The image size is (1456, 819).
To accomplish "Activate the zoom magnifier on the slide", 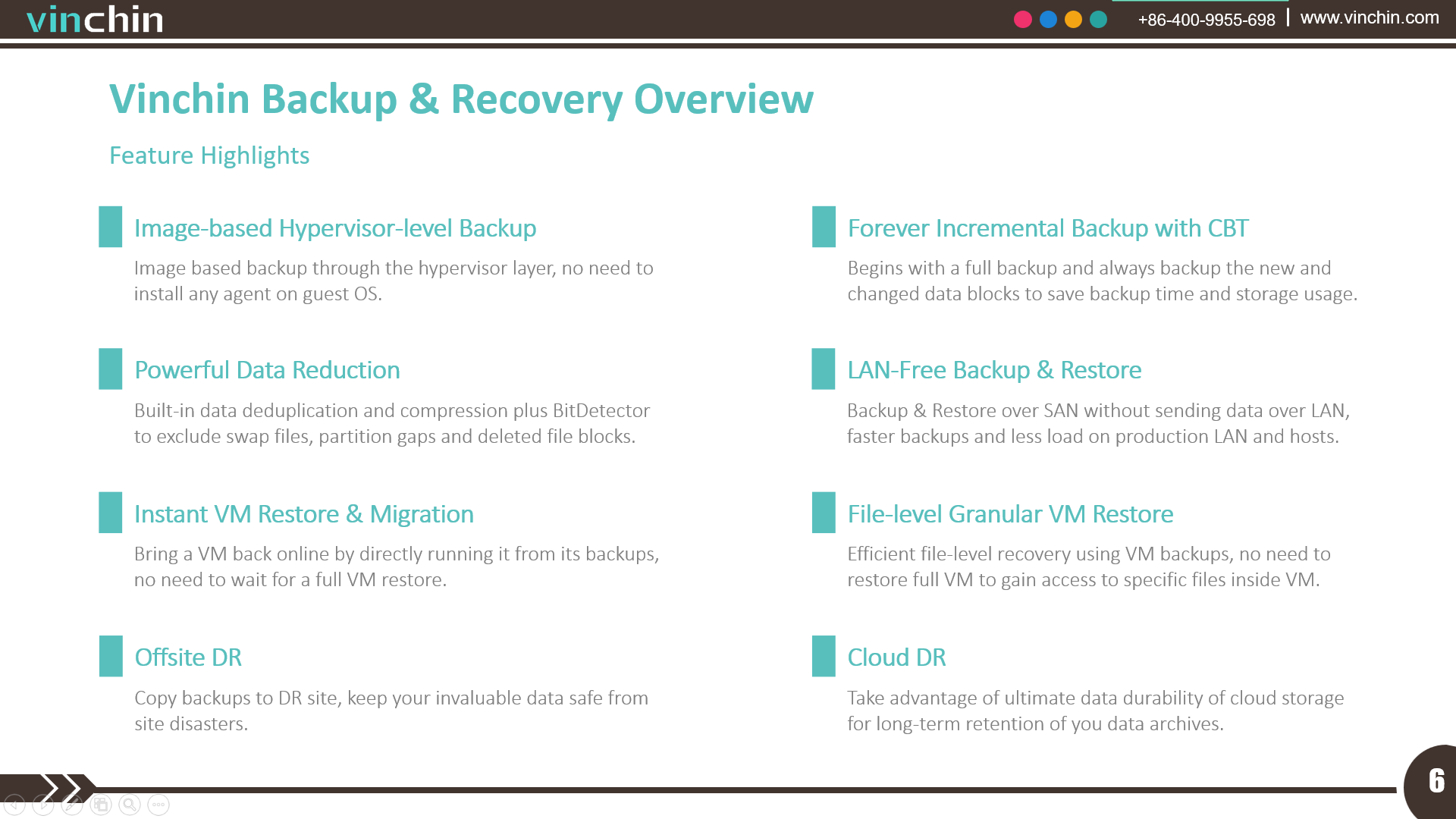I will (130, 805).
